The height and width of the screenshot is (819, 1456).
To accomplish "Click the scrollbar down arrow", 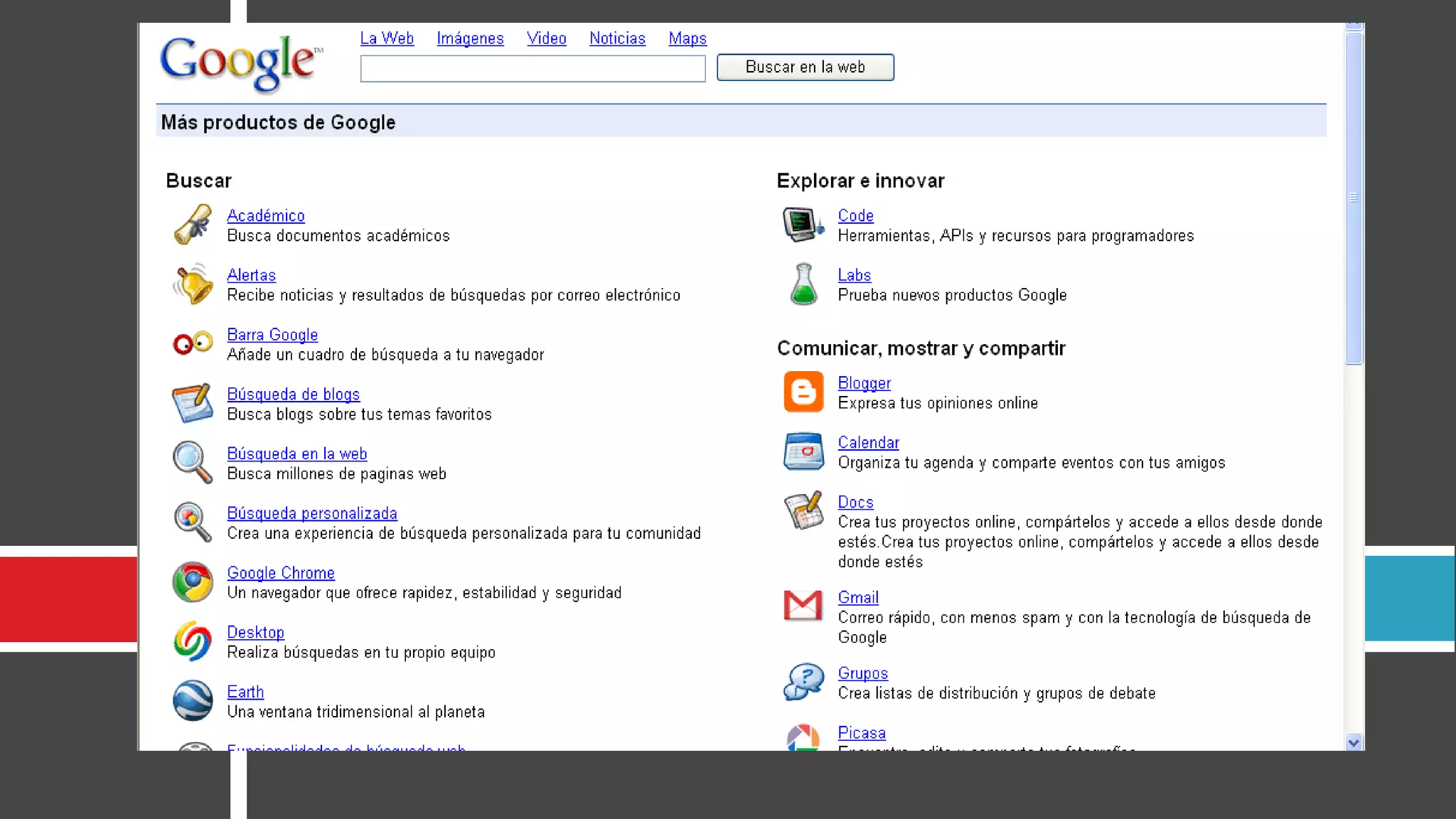I will 1354,742.
